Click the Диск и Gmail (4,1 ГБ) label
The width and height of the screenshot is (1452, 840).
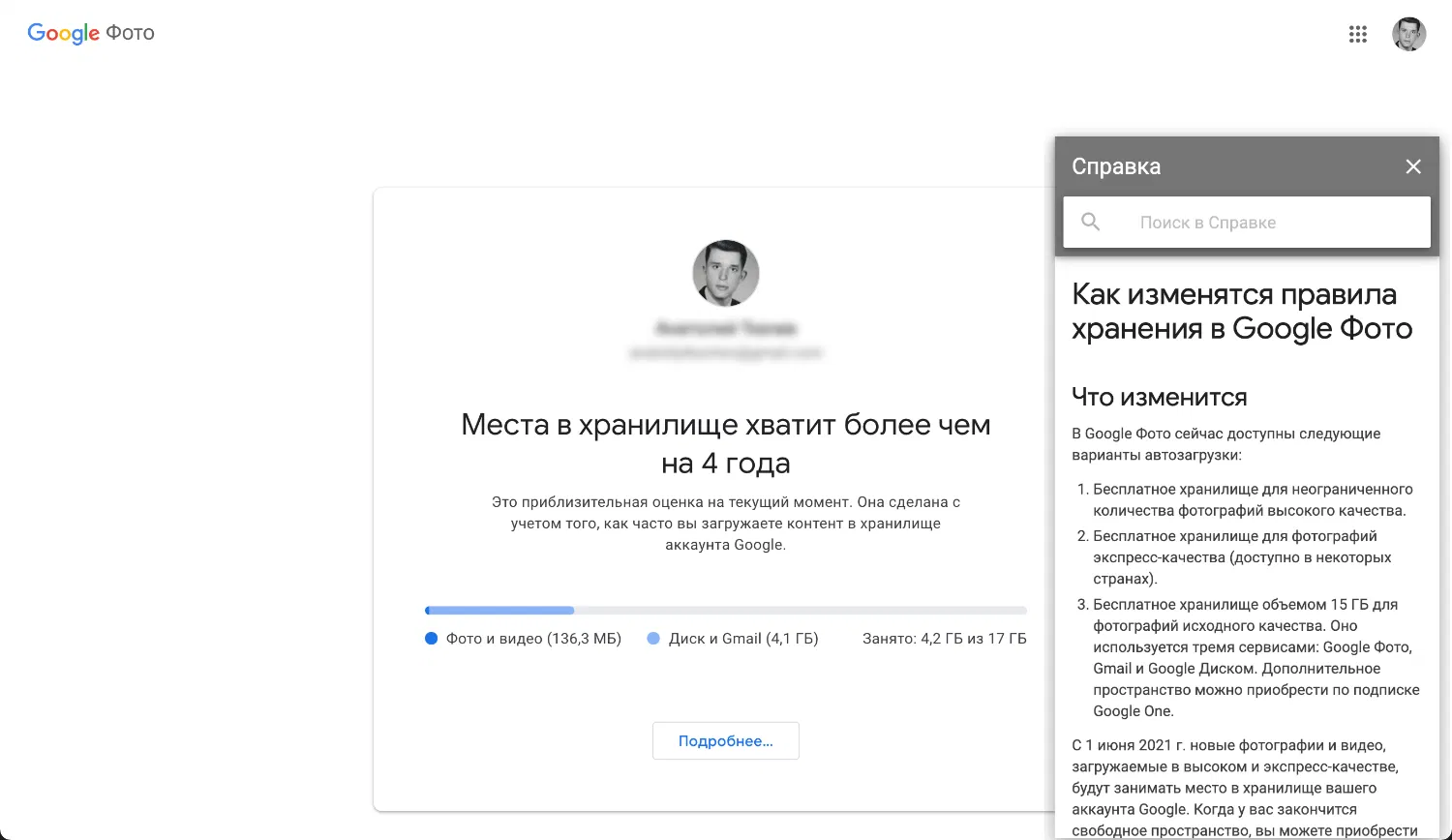(743, 639)
